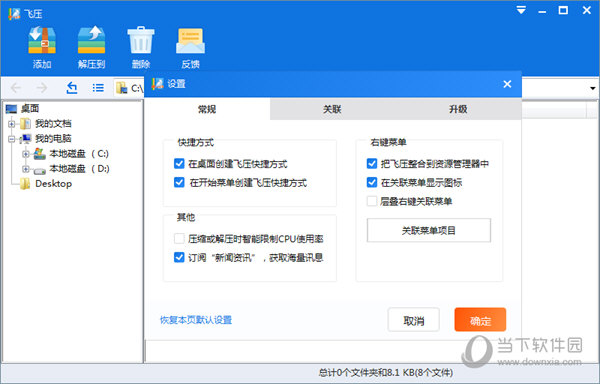600x384 pixels.
Task: Switch to the 关联 tab
Action: click(332, 109)
